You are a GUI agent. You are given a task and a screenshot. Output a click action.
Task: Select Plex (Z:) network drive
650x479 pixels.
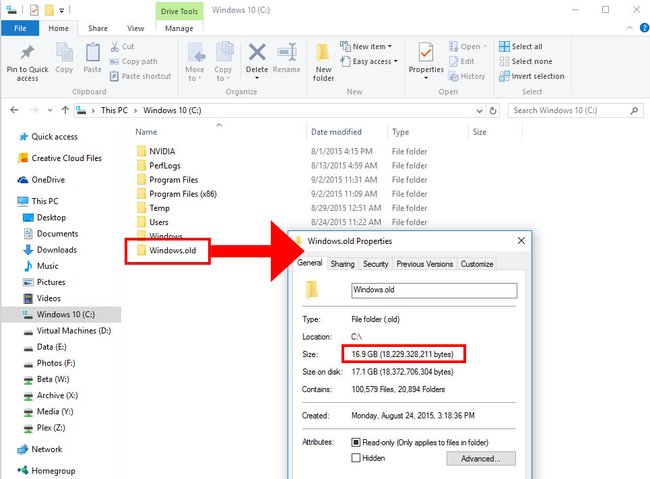[44, 428]
